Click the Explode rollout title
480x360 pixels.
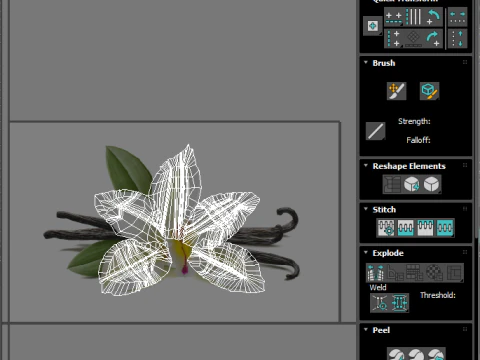(x=388, y=253)
